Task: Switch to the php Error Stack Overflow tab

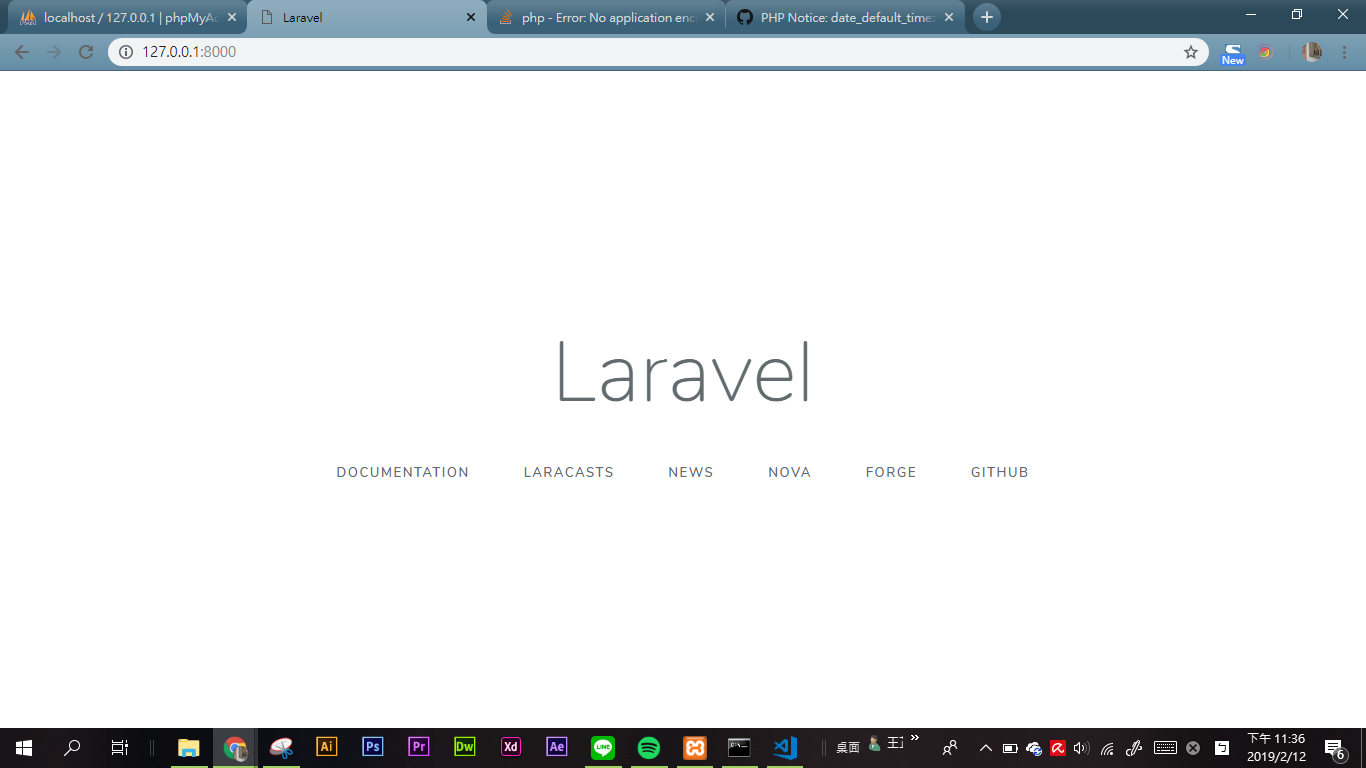Action: coord(605,18)
